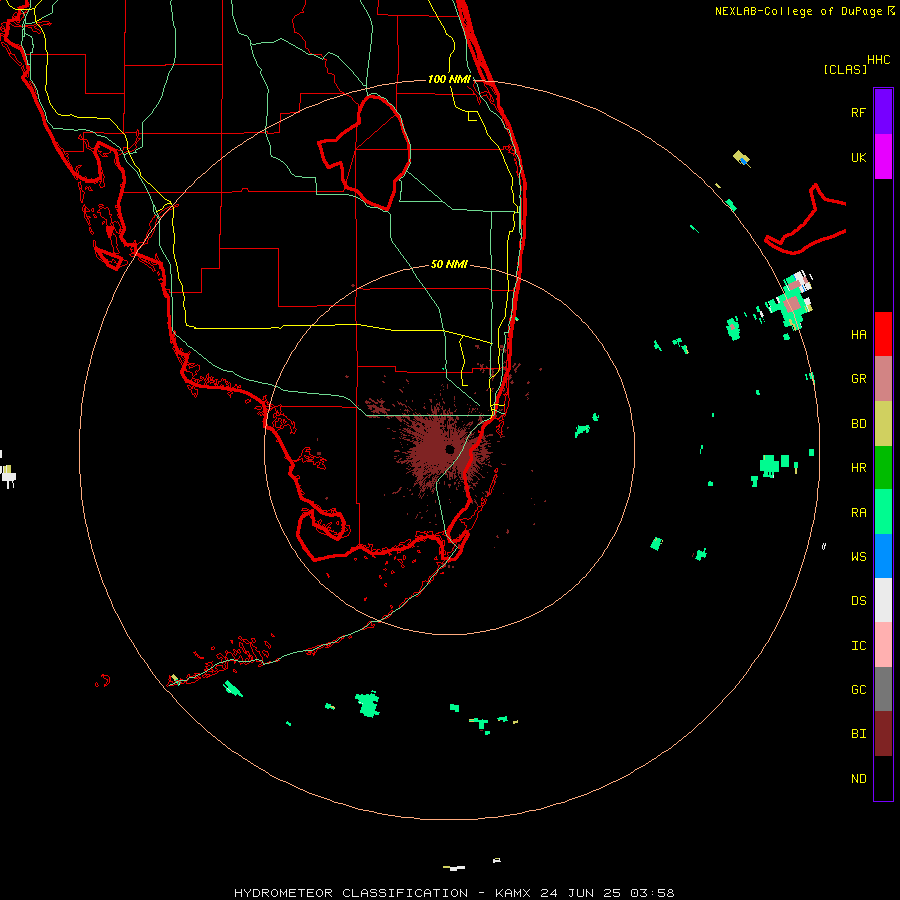Click the DS legend label
Image resolution: width=900 pixels, height=900 pixels.
(858, 601)
